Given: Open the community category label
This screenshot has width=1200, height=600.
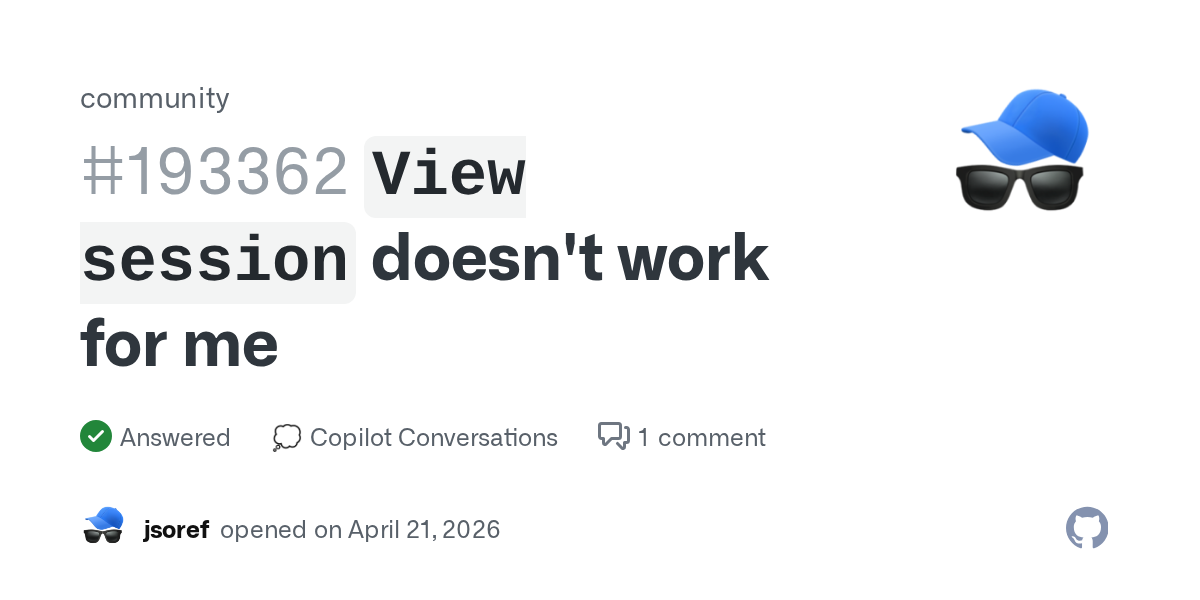Looking at the screenshot, I should pyautogui.click(x=154, y=98).
